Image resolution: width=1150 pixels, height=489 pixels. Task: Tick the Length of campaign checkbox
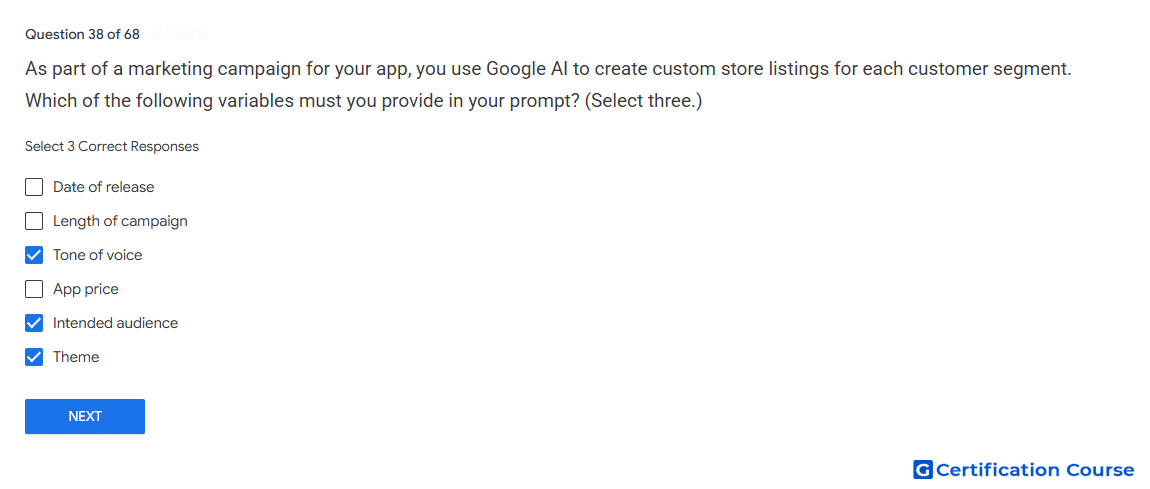click(x=34, y=221)
